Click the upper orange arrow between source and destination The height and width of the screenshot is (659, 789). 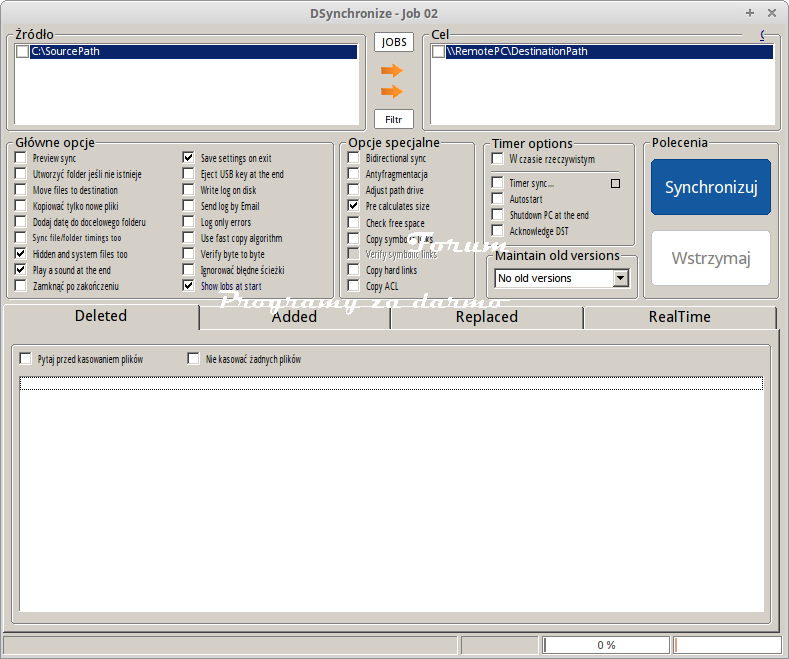point(392,70)
